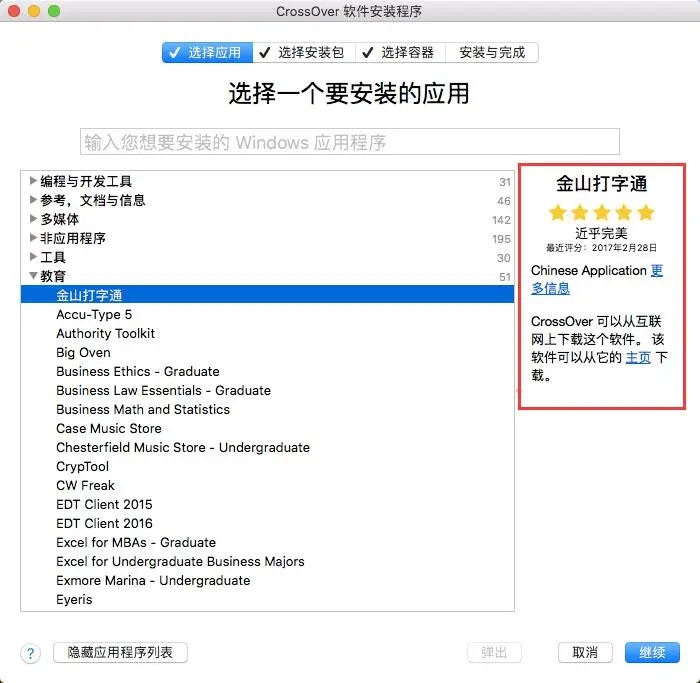Image resolution: width=700 pixels, height=683 pixels.
Task: Click the 取消 button
Action: [x=585, y=653]
